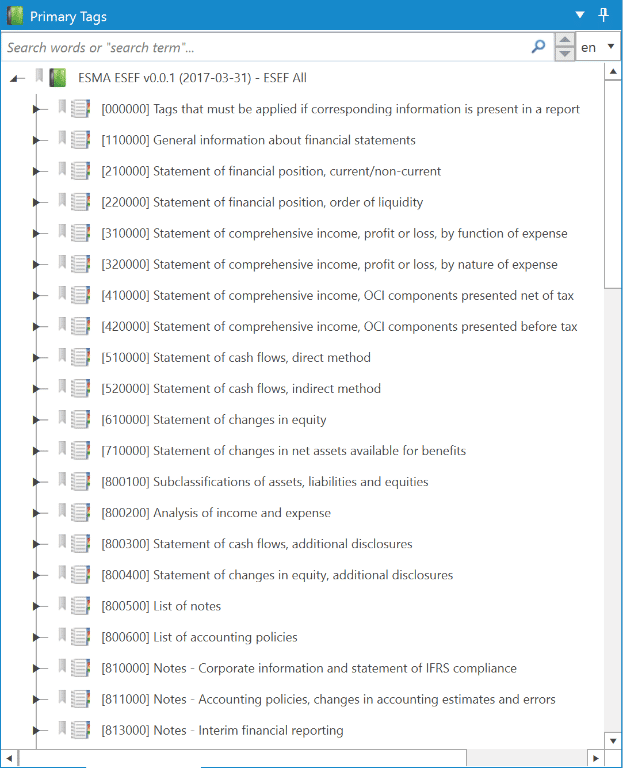Expand [310000] profit or loss by function of expense
Image resolution: width=623 pixels, height=768 pixels.
coord(36,234)
